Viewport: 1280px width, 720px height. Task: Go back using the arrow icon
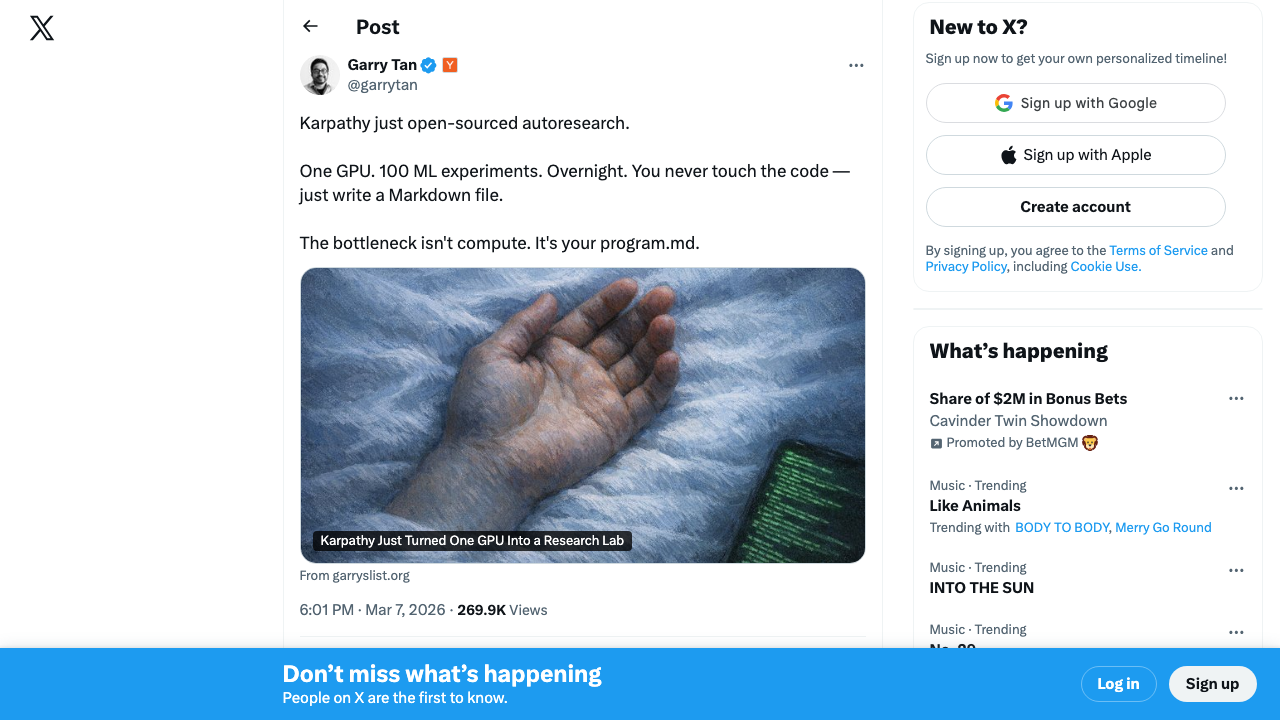pyautogui.click(x=310, y=27)
